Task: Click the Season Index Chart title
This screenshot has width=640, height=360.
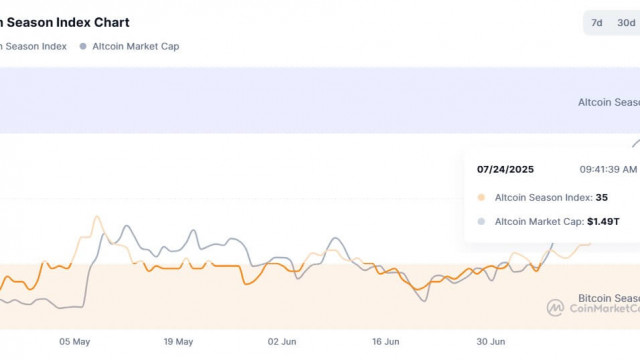Action: 65,22
